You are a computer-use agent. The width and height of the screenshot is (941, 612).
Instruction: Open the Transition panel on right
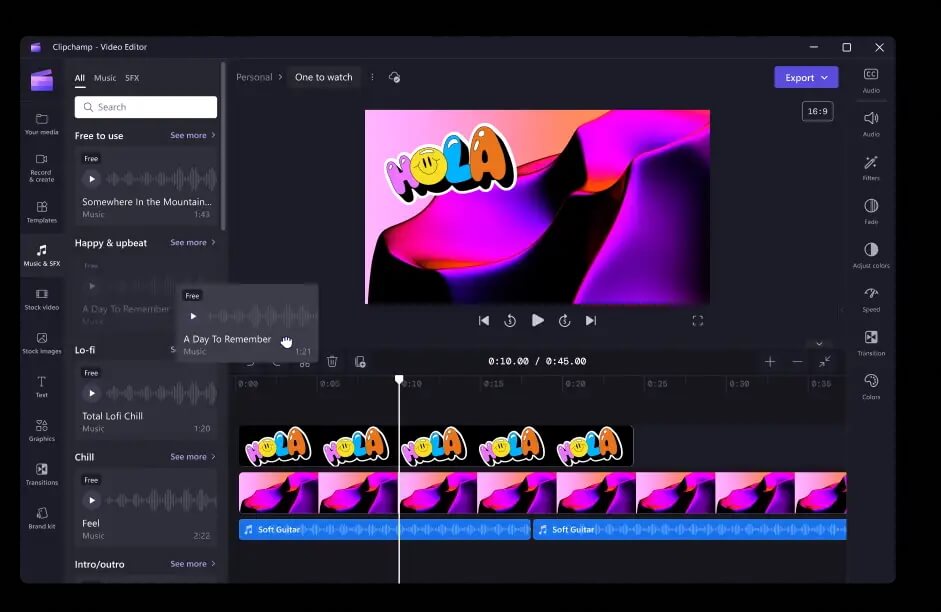[x=871, y=337]
